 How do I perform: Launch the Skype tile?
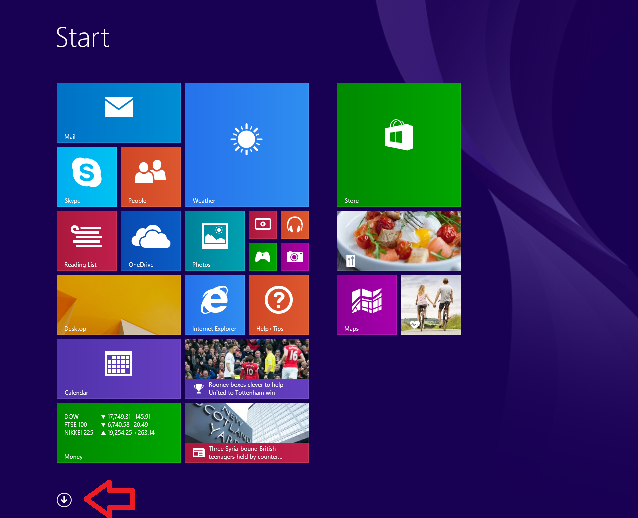[87, 177]
